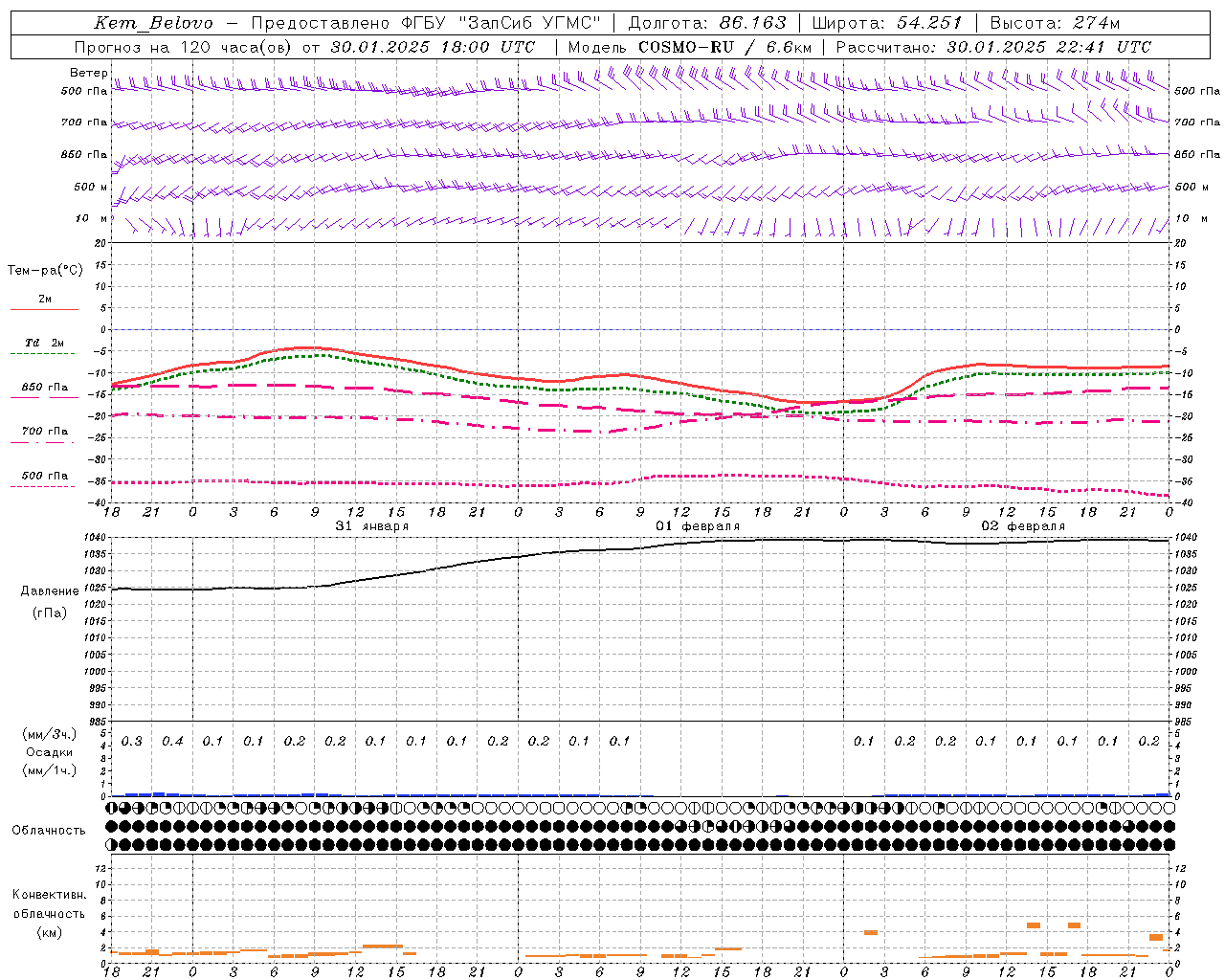Screen dimensions: 1225x980
Task: Click the 2м temperature legend line sample
Action: (44, 309)
